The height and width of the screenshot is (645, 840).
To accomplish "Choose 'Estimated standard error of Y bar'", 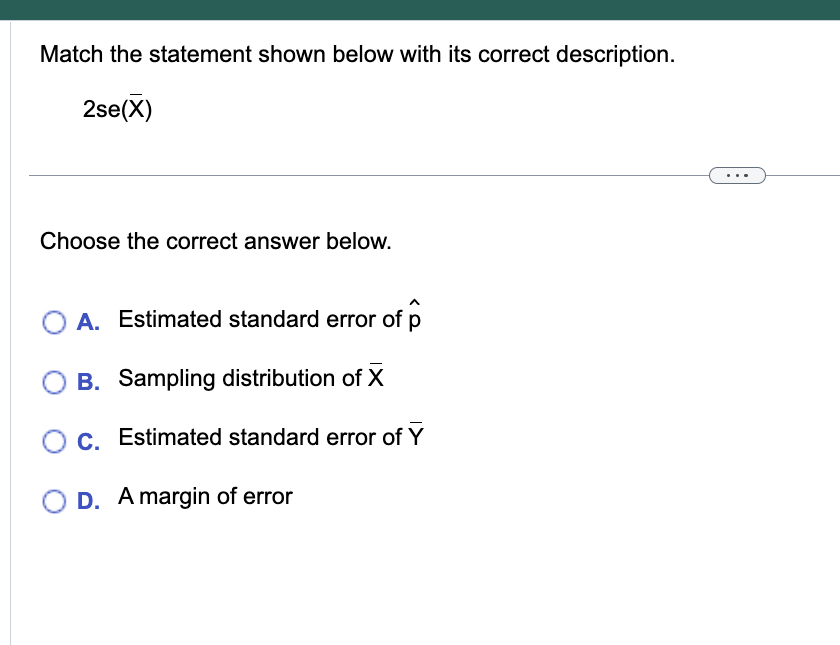I will [271, 437].
